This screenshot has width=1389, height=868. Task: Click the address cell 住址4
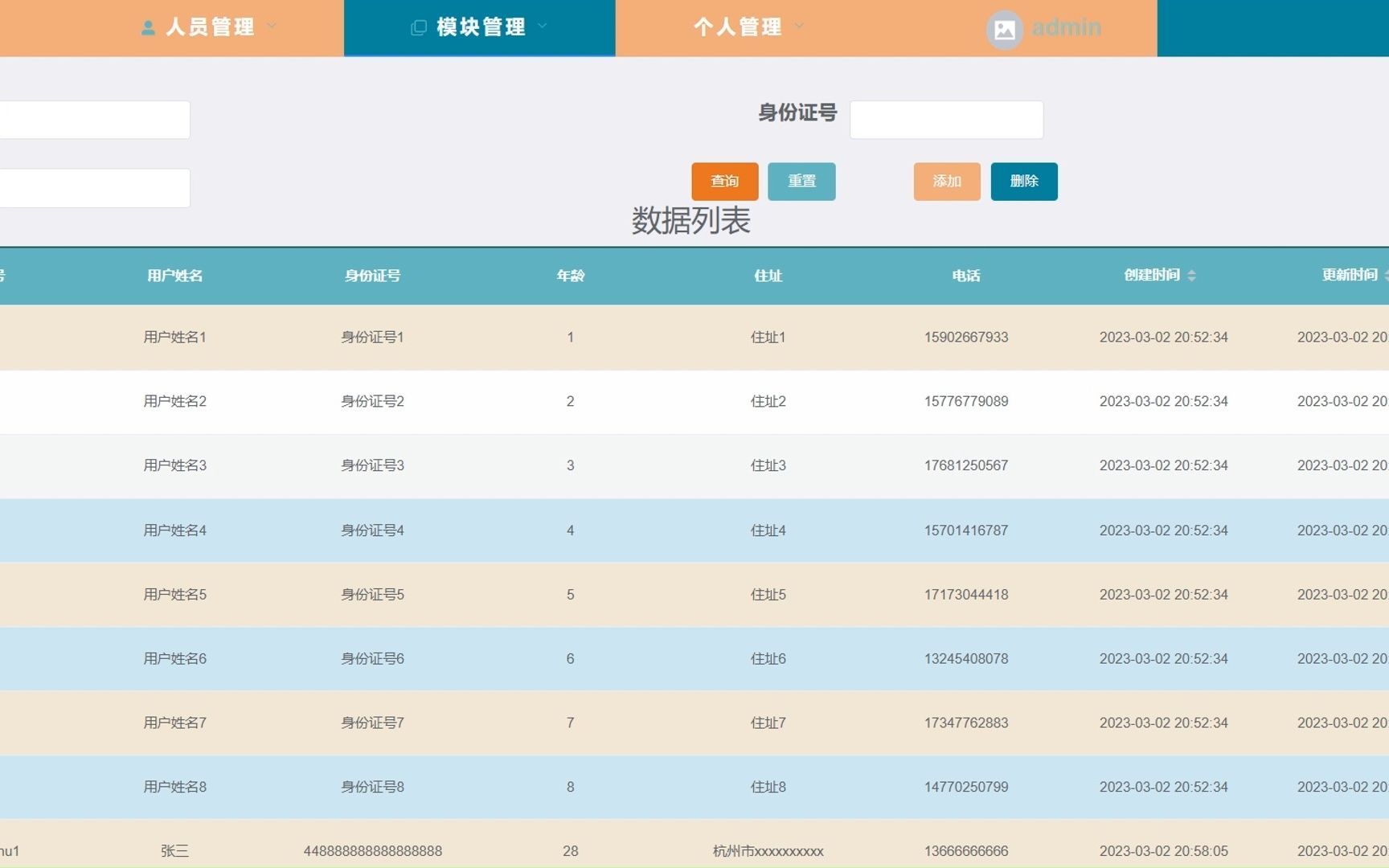tap(768, 530)
